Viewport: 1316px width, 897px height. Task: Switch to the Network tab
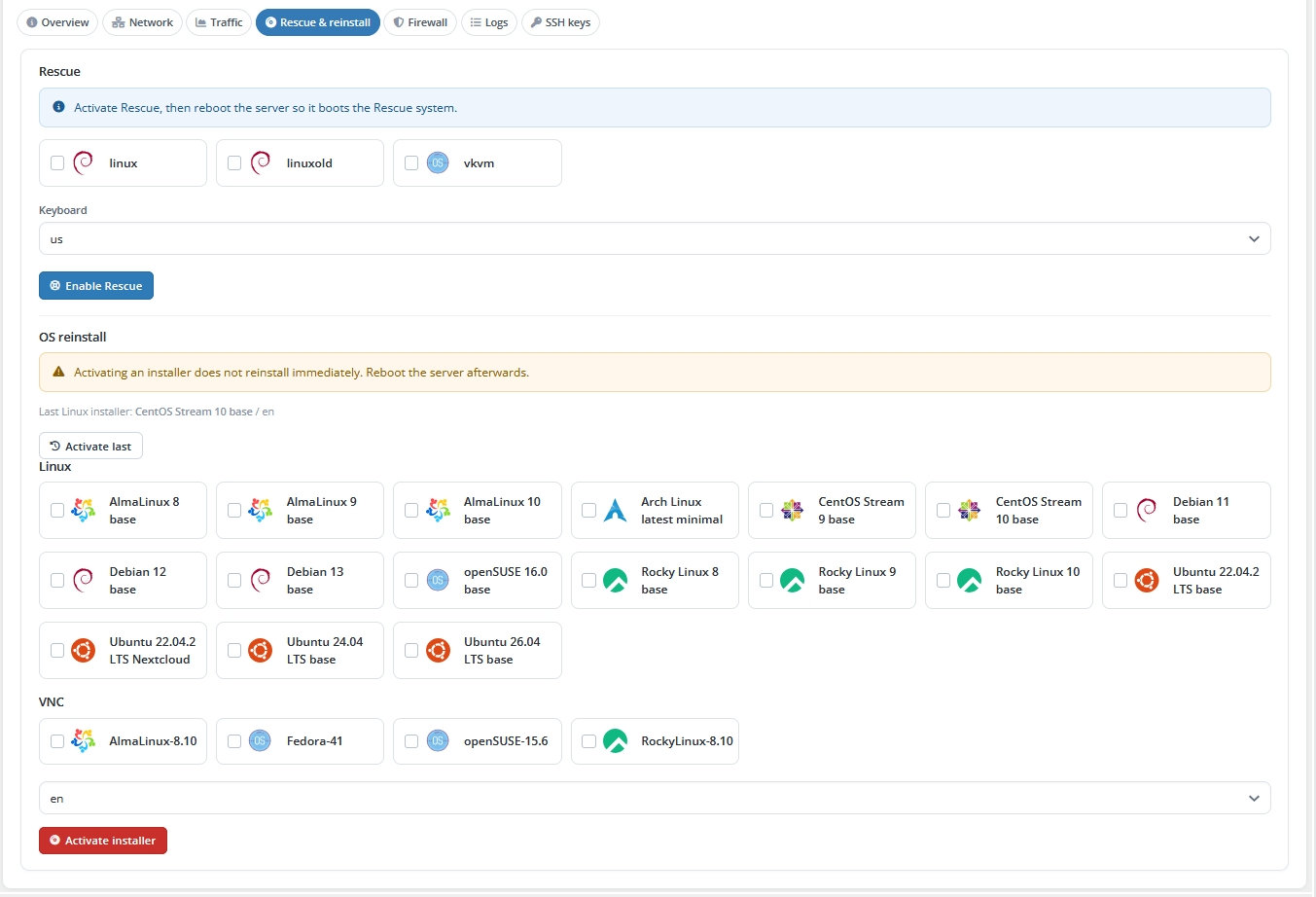142,22
